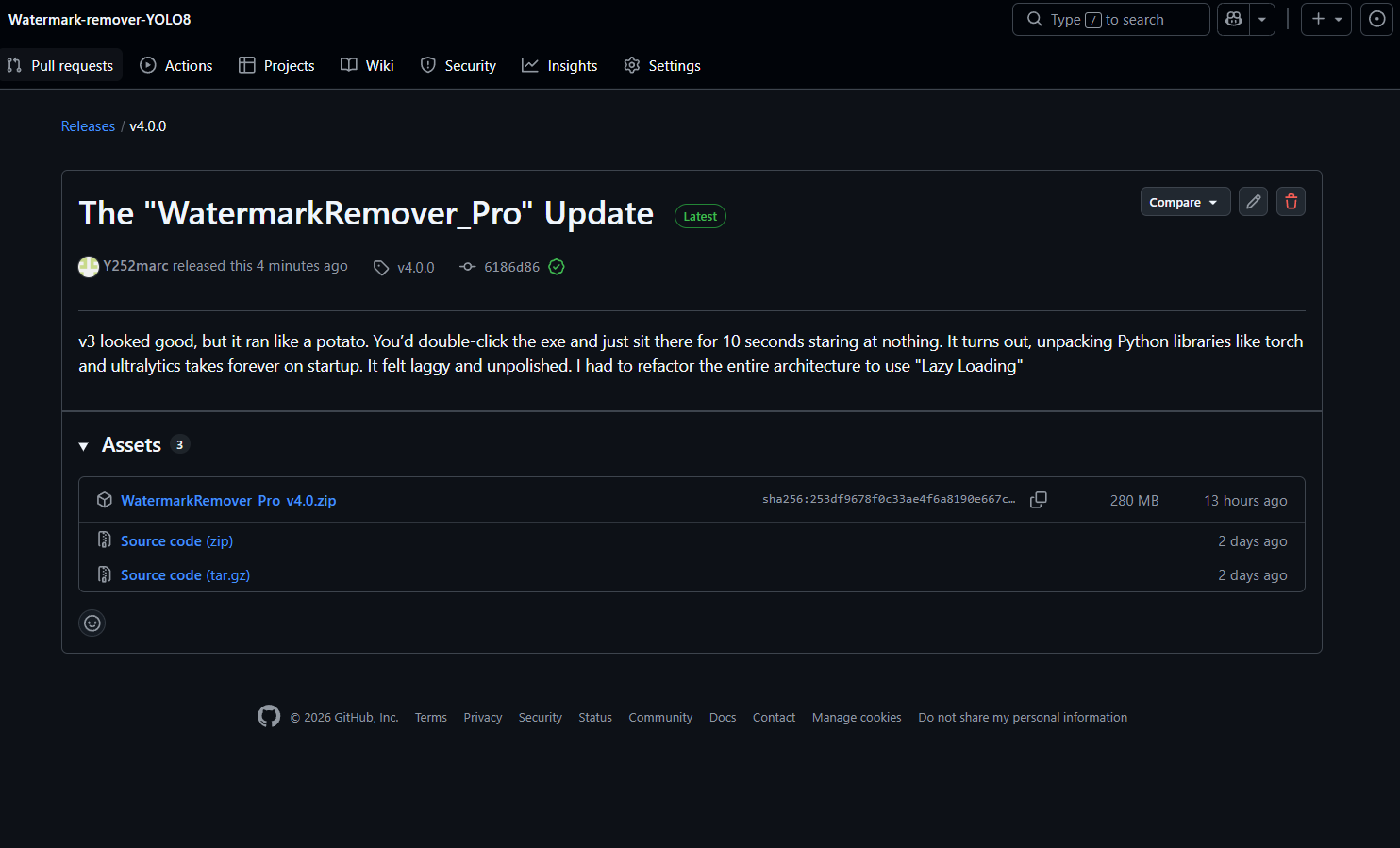Screen dimensions: 1400x848
Task: Click the red trash delete release icon
Action: coord(1291,202)
